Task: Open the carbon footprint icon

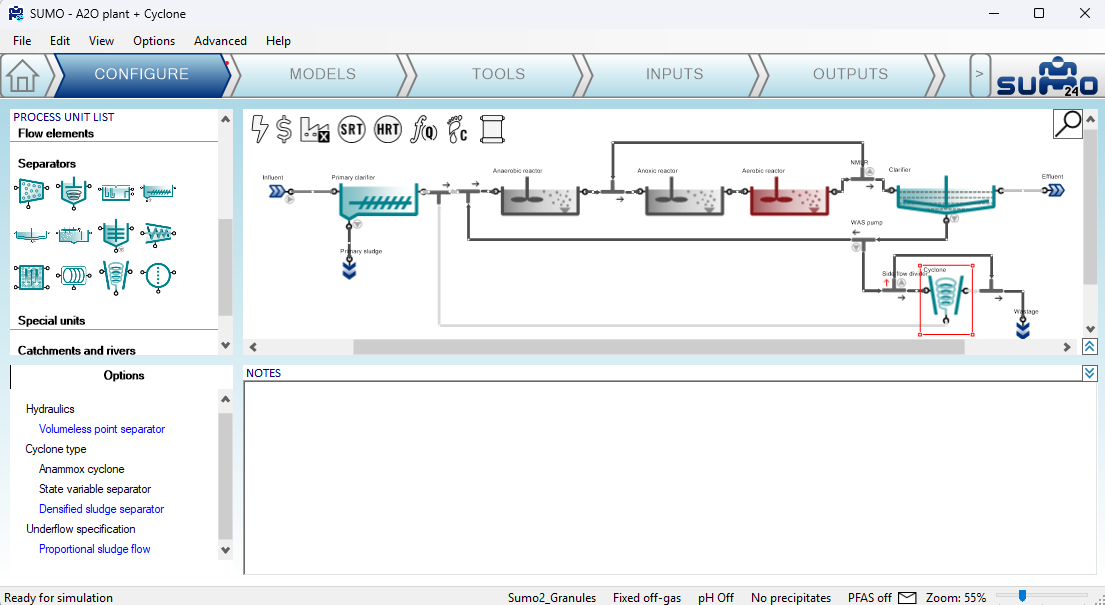Action: (x=456, y=128)
